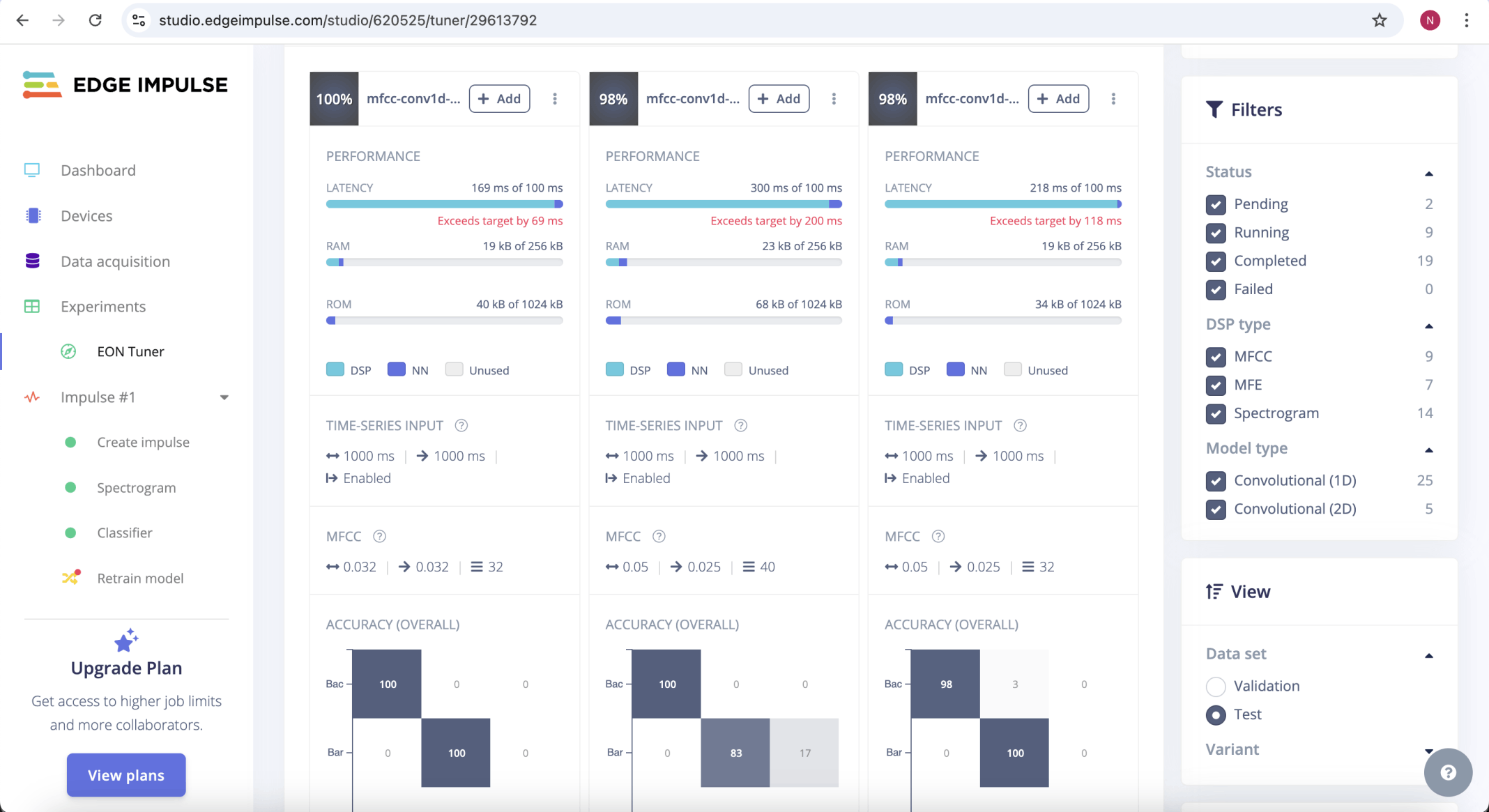Expand the Variant section
Viewport: 1489px width, 812px height.
(1428, 751)
